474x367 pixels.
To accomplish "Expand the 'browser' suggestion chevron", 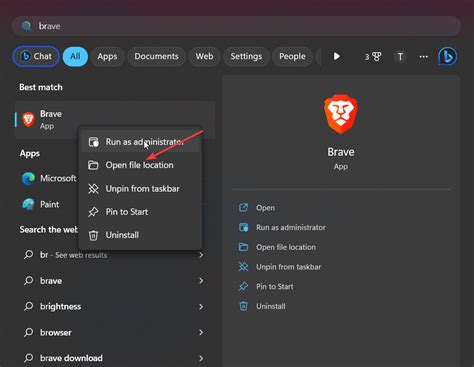I will pos(201,332).
